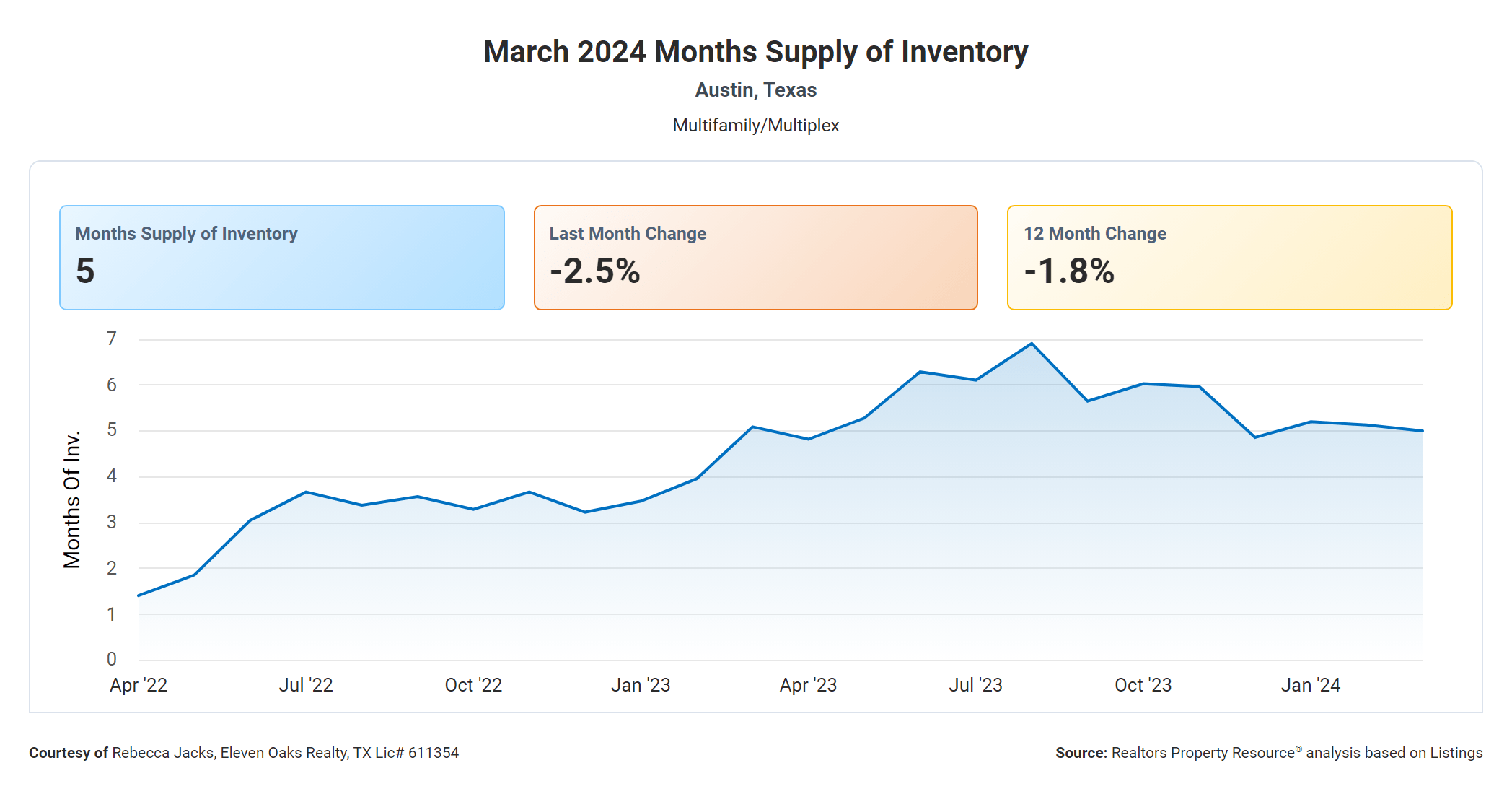
Task: Click the Austin, Texas subtitle
Action: 755,90
